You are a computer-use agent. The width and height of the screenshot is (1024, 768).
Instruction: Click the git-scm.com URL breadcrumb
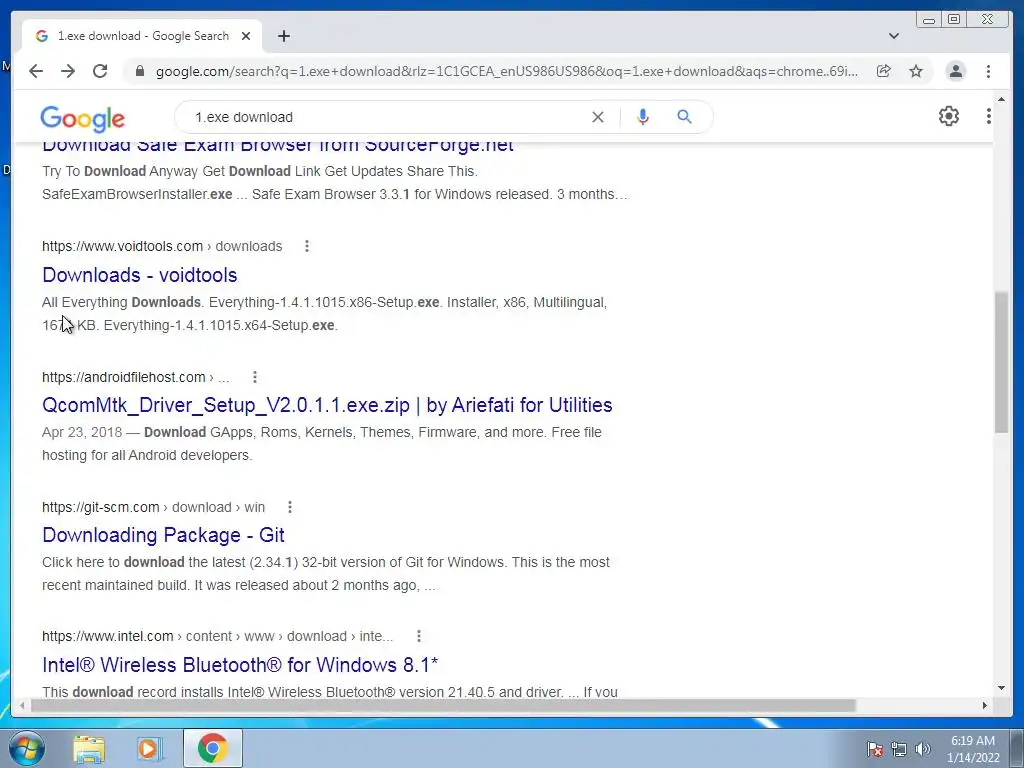[153, 507]
